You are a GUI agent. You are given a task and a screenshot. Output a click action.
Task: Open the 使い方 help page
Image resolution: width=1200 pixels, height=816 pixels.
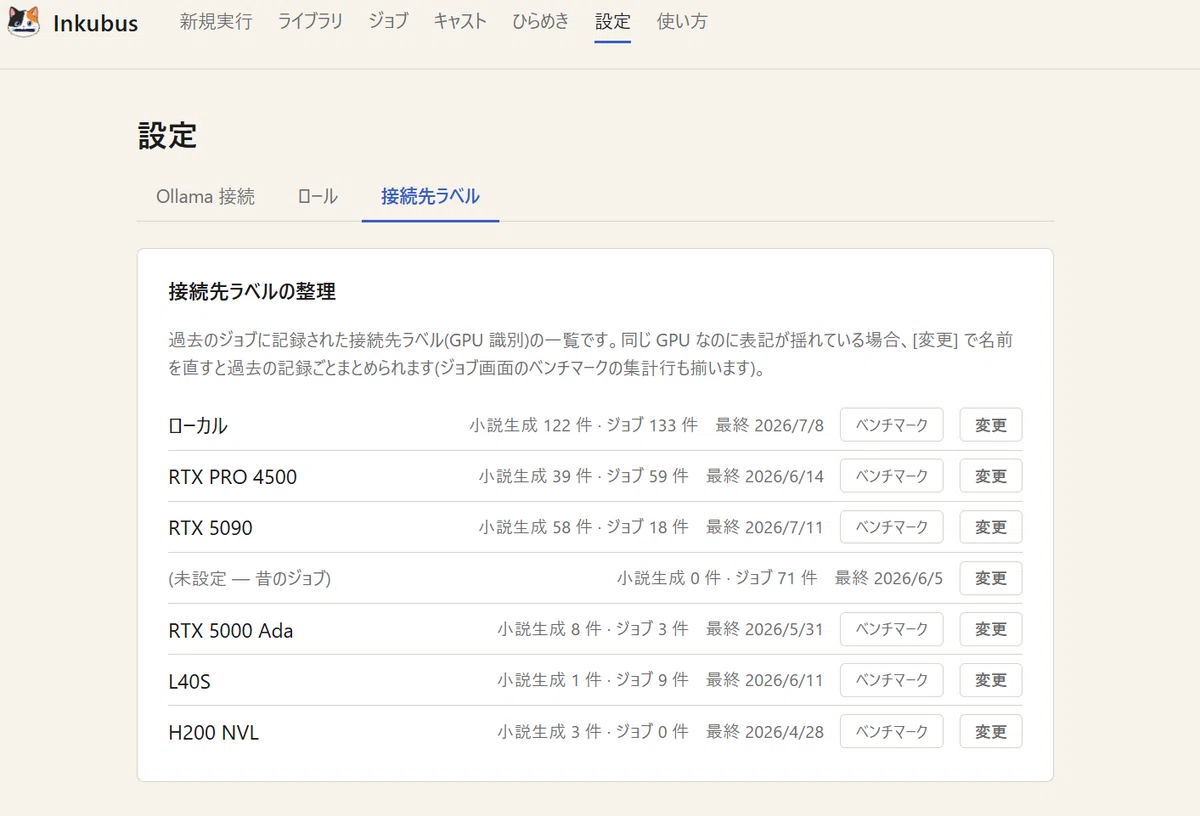(x=682, y=21)
